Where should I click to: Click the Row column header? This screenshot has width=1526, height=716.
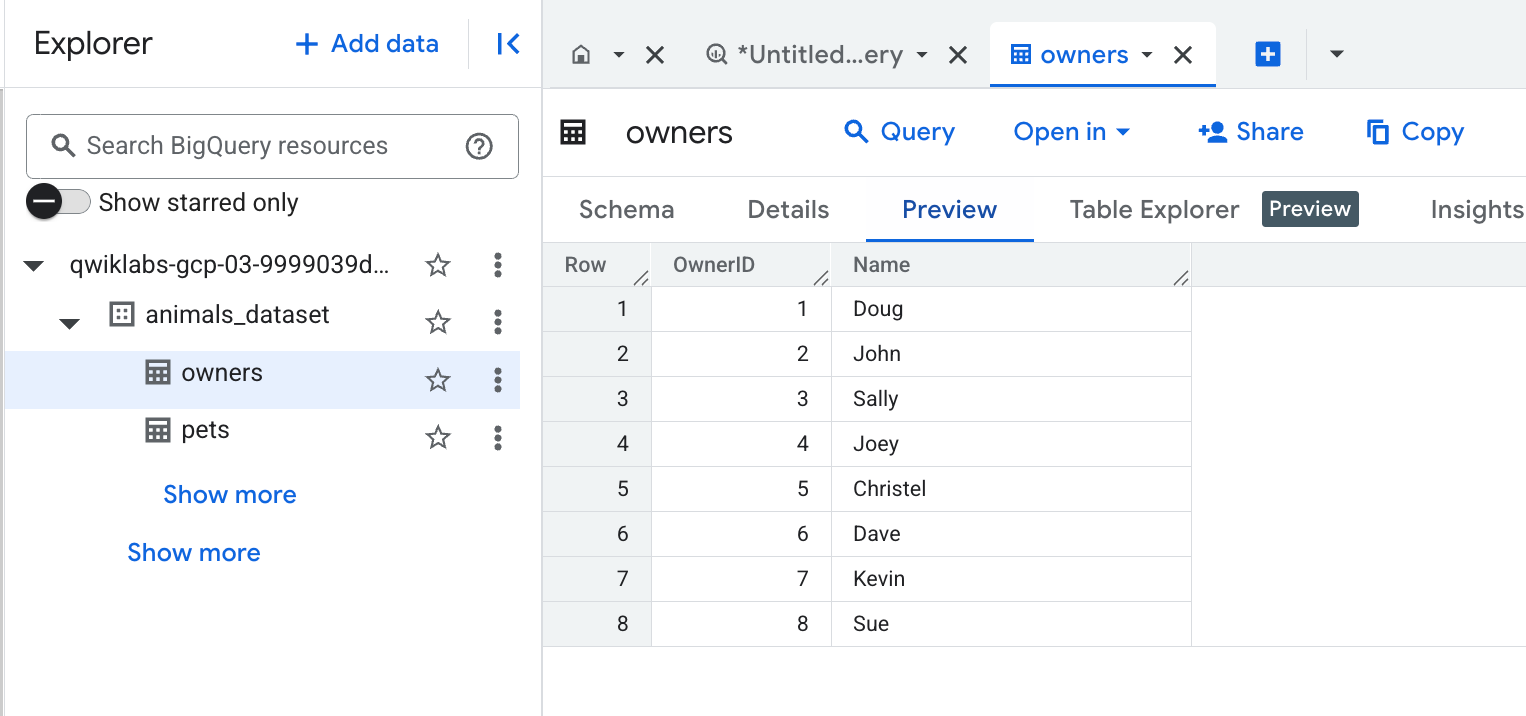pyautogui.click(x=597, y=265)
